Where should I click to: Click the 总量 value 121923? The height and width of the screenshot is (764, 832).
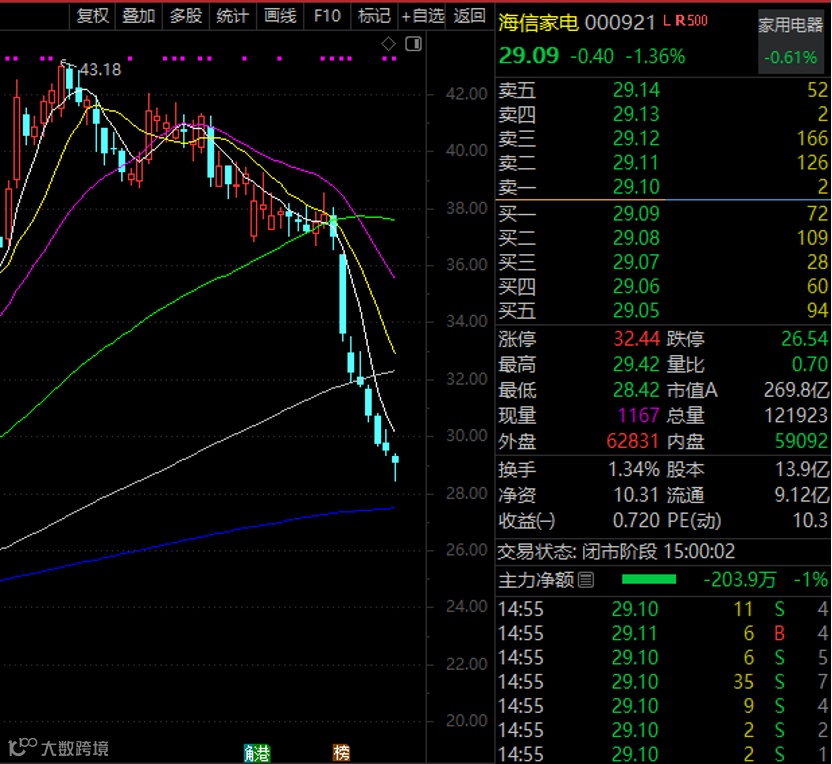[795, 415]
